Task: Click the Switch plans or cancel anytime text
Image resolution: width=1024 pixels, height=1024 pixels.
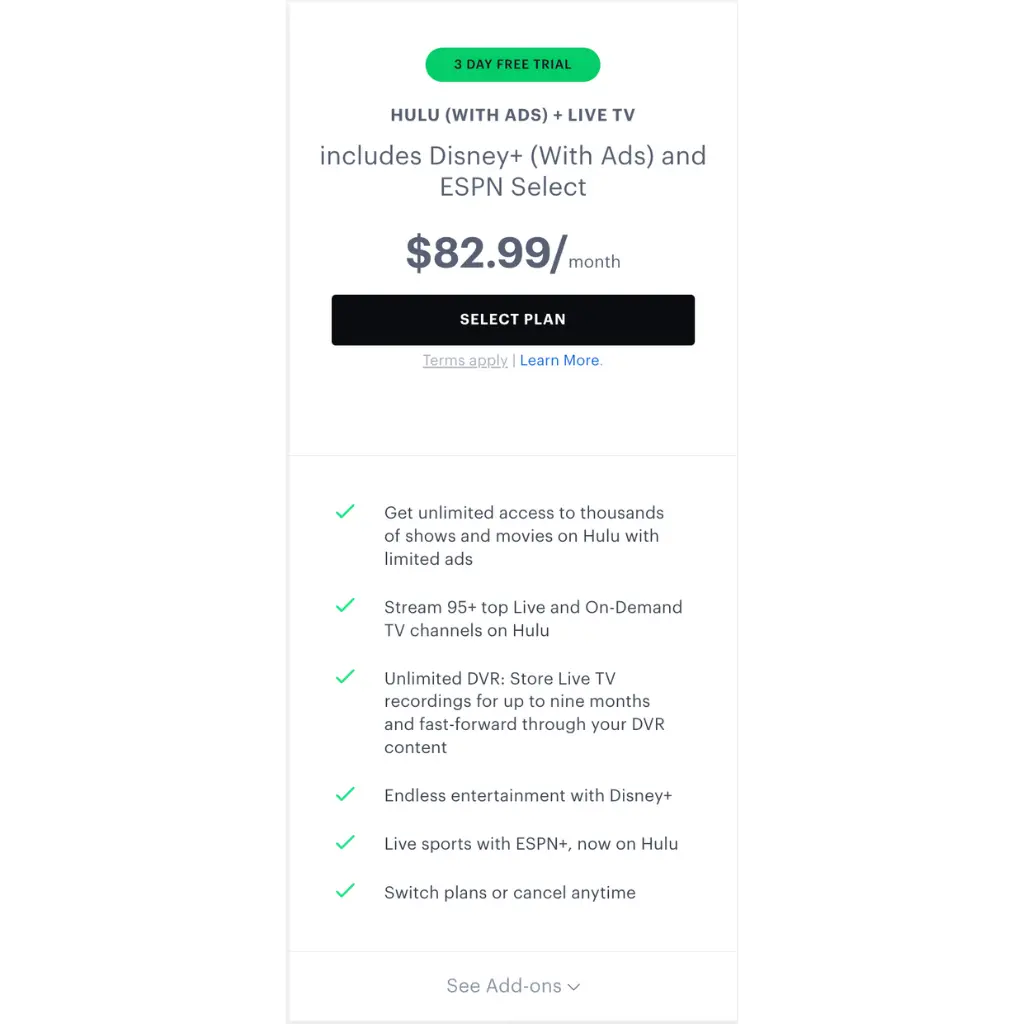Action: [x=509, y=893]
